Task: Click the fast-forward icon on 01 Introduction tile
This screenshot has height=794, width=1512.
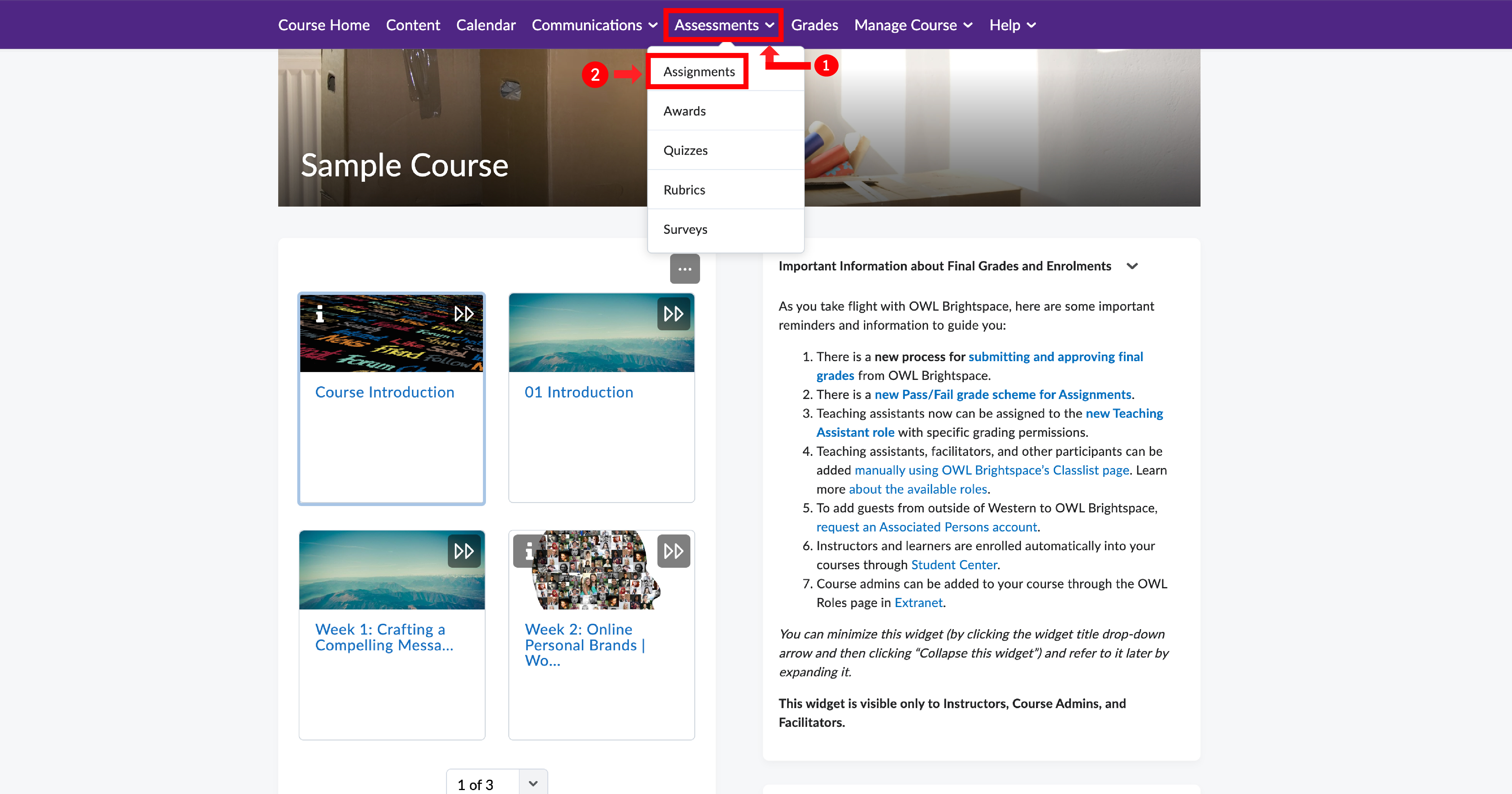Action: click(x=673, y=314)
